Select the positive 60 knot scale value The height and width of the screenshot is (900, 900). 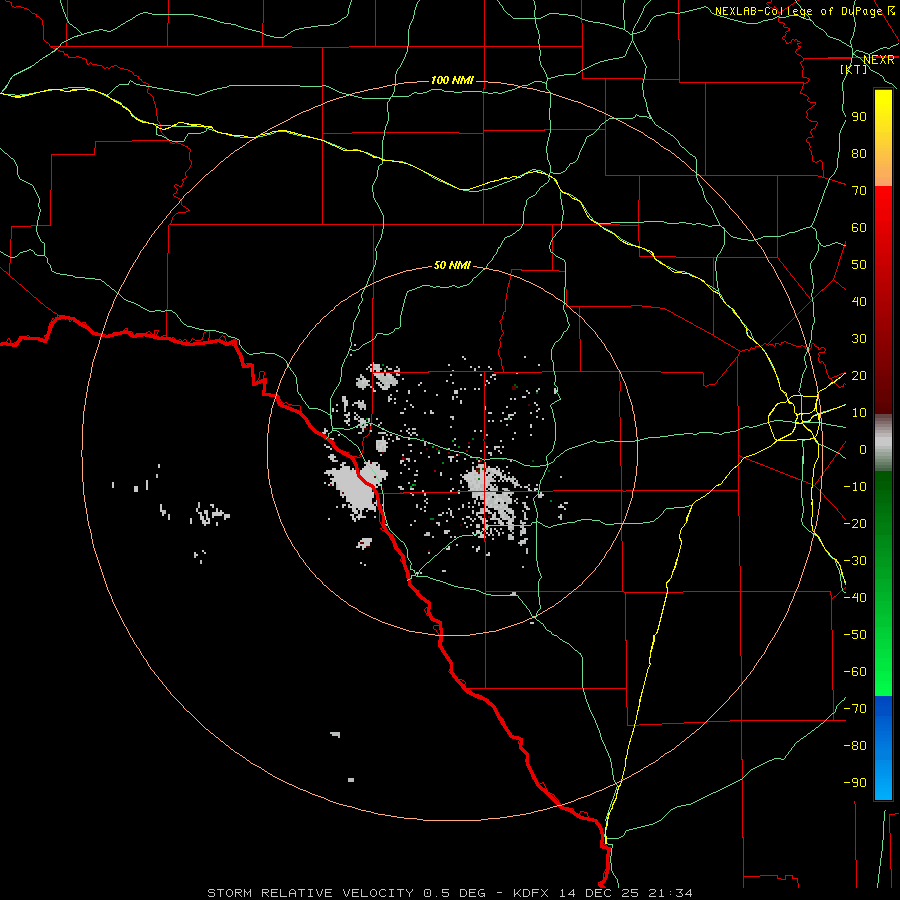pos(859,228)
